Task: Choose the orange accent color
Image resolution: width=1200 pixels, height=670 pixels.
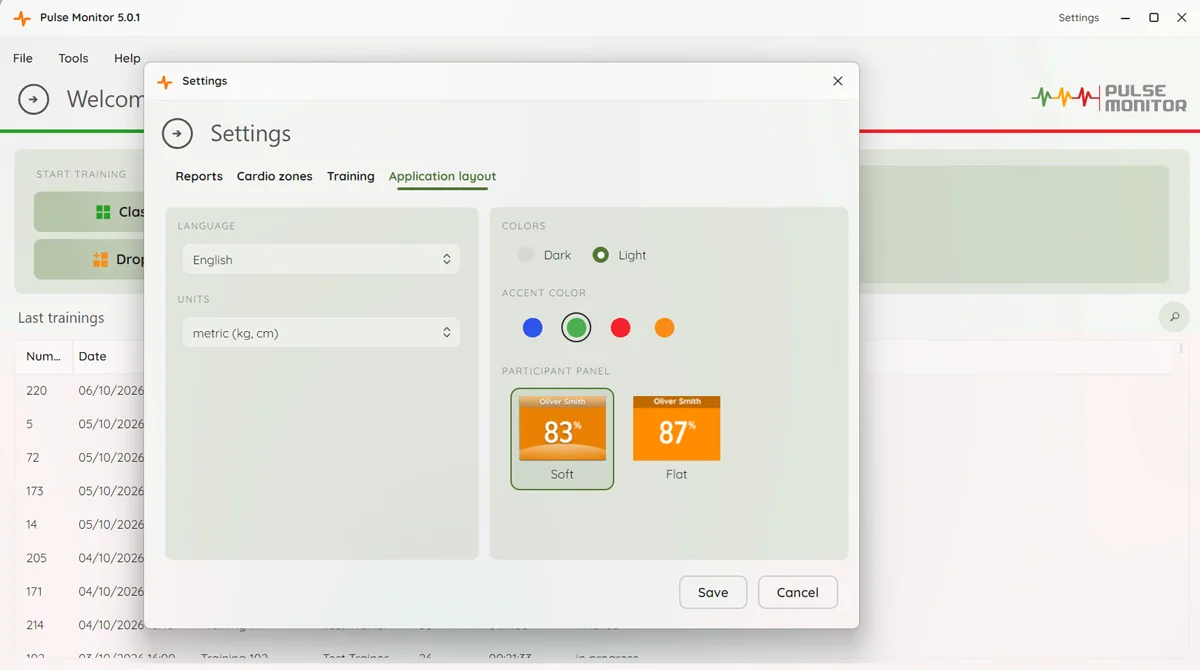Action: click(665, 327)
